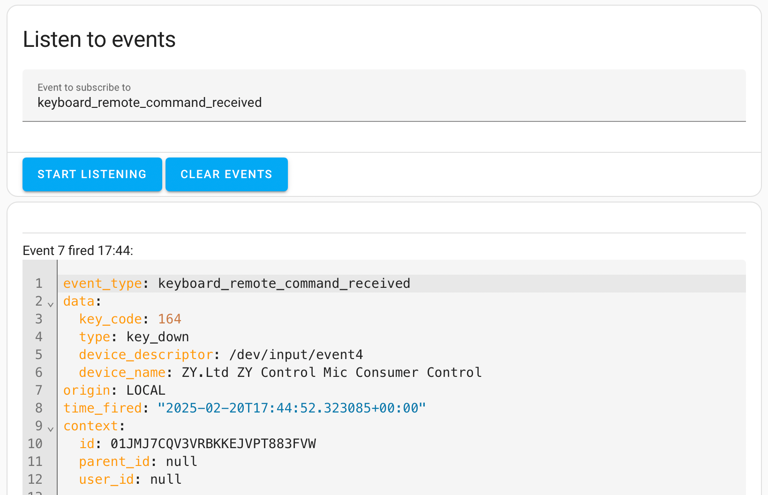This screenshot has width=768, height=495.
Task: Click the device_name ZY.Ltd line
Action: [x=280, y=373]
